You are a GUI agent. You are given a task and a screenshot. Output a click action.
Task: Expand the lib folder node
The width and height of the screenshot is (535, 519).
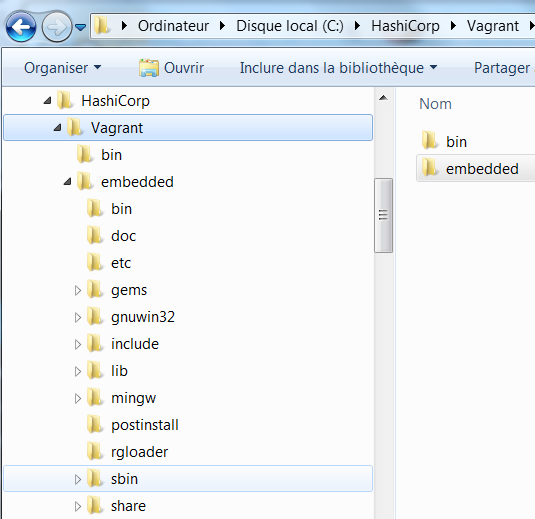(78, 371)
